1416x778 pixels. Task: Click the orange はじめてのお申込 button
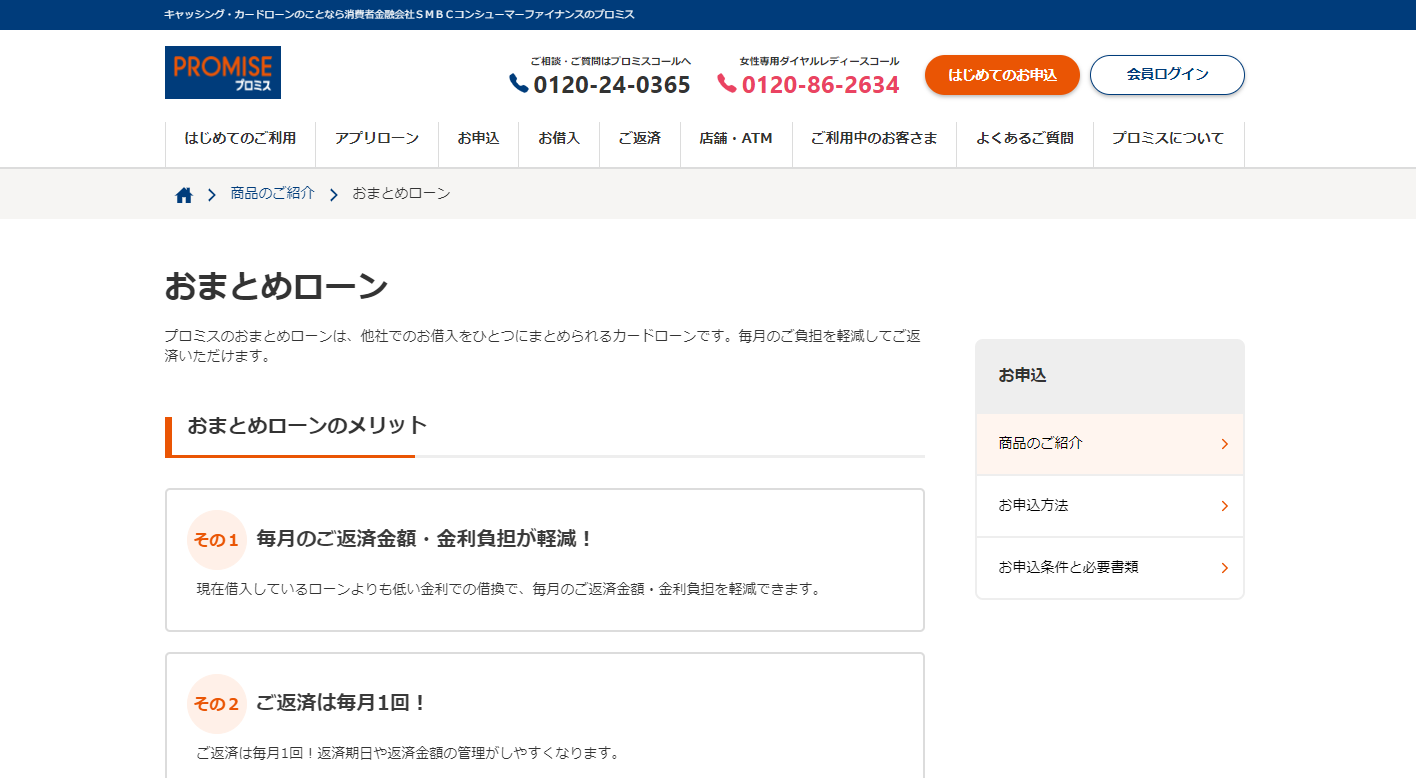(1002, 75)
